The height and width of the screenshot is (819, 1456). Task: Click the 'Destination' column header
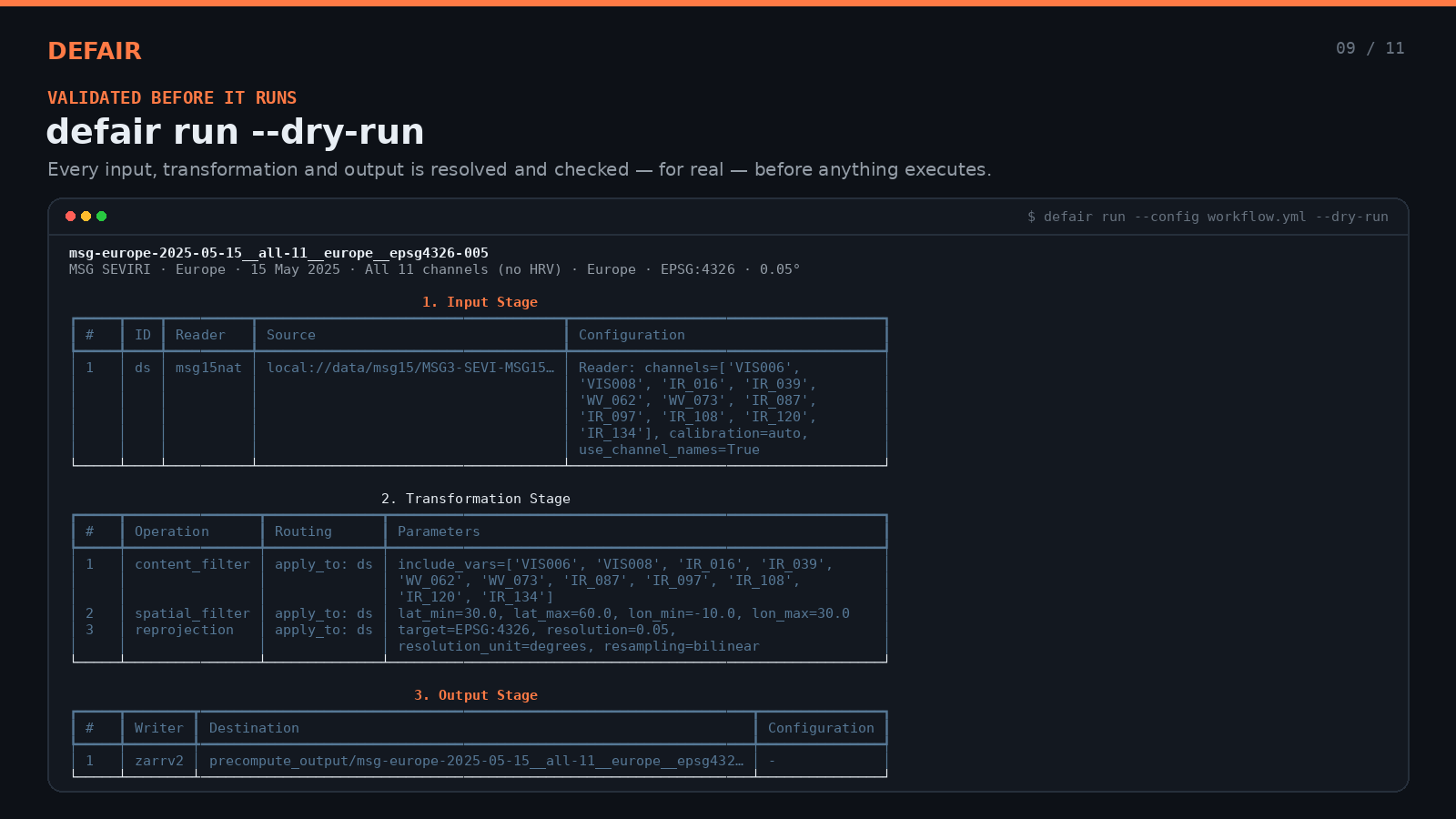(254, 728)
